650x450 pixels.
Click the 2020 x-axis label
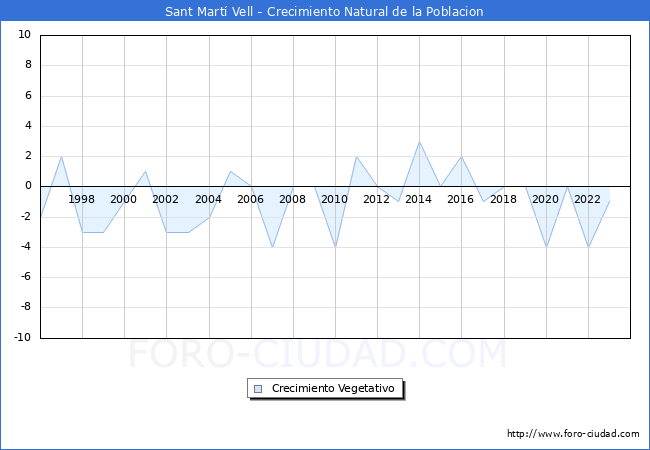click(x=545, y=199)
